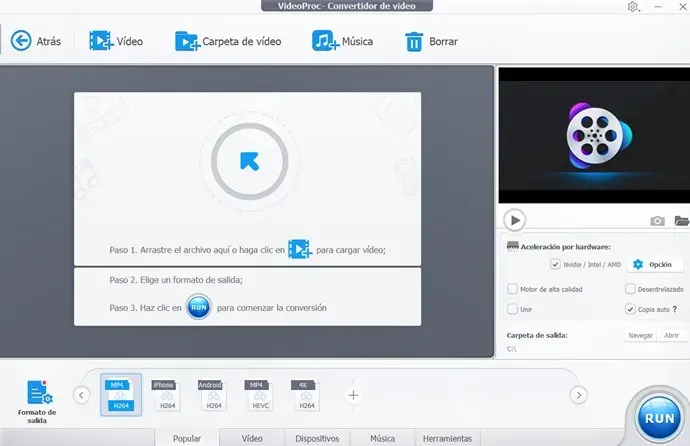Screen dimensions: 690x446
Task: Select the Android H264 format preset
Action: pyautogui.click(x=214, y=395)
